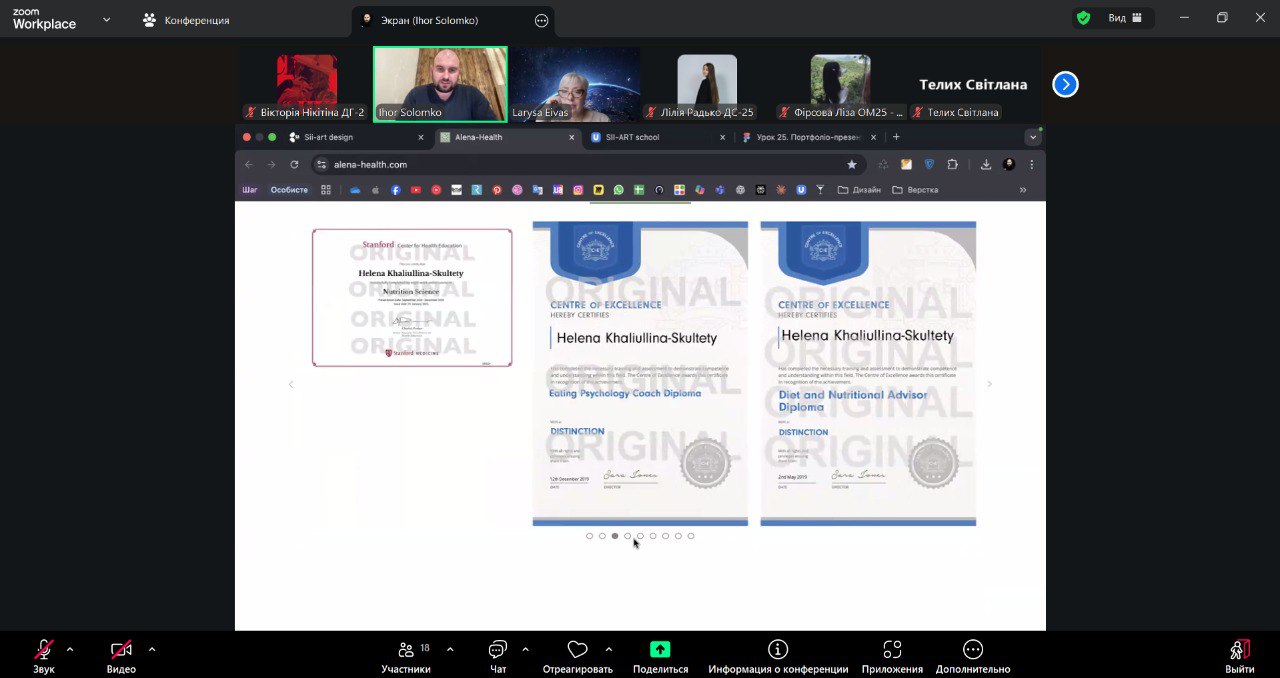
Task: Open the Приложения apps icon
Action: point(893,650)
